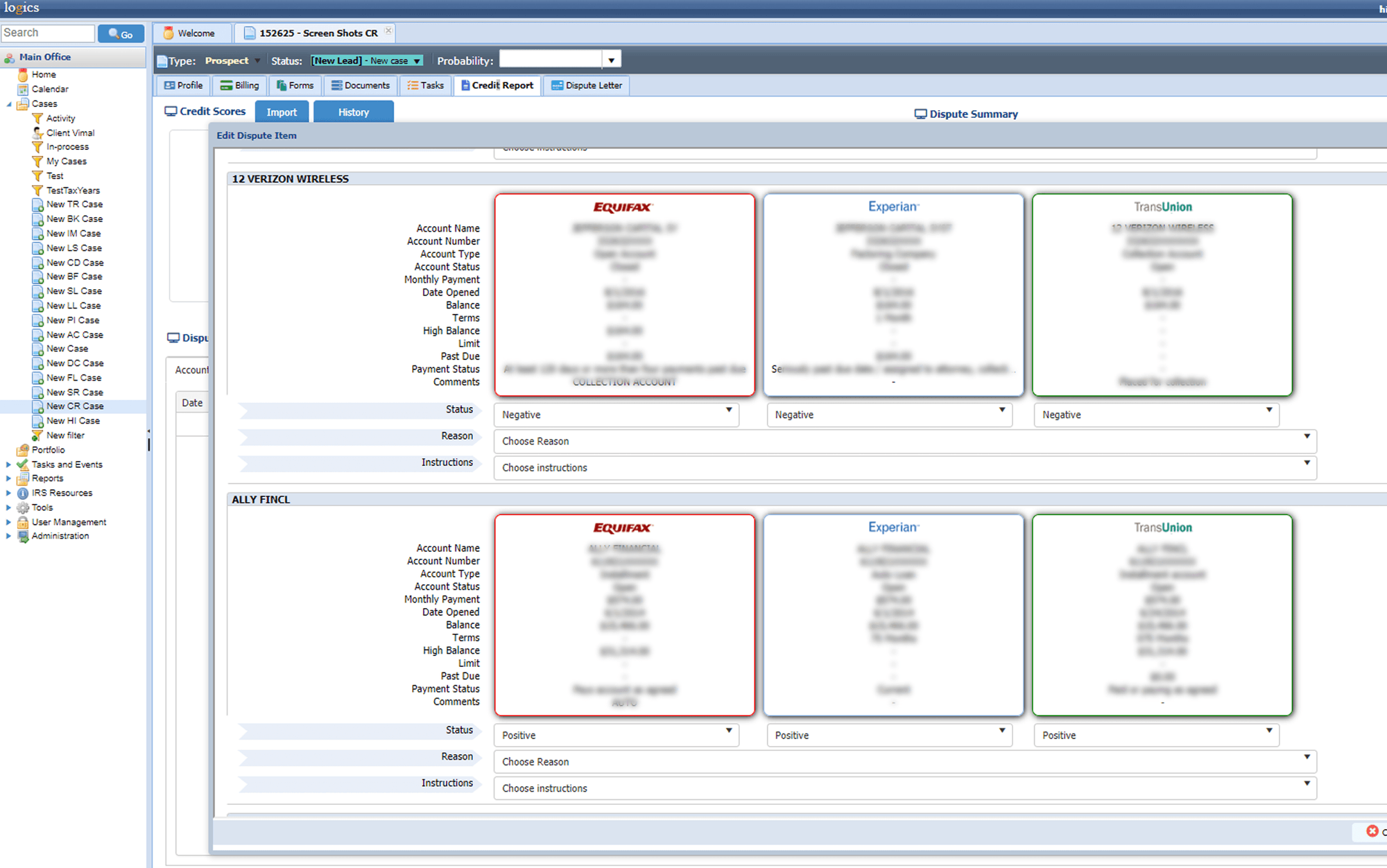Open the Probability dropdown
Image resolution: width=1387 pixels, height=868 pixels.
611,60
